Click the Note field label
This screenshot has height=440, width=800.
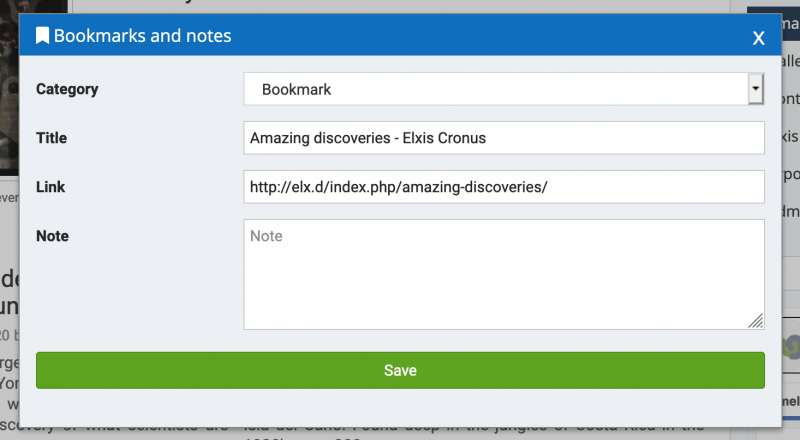click(x=53, y=236)
